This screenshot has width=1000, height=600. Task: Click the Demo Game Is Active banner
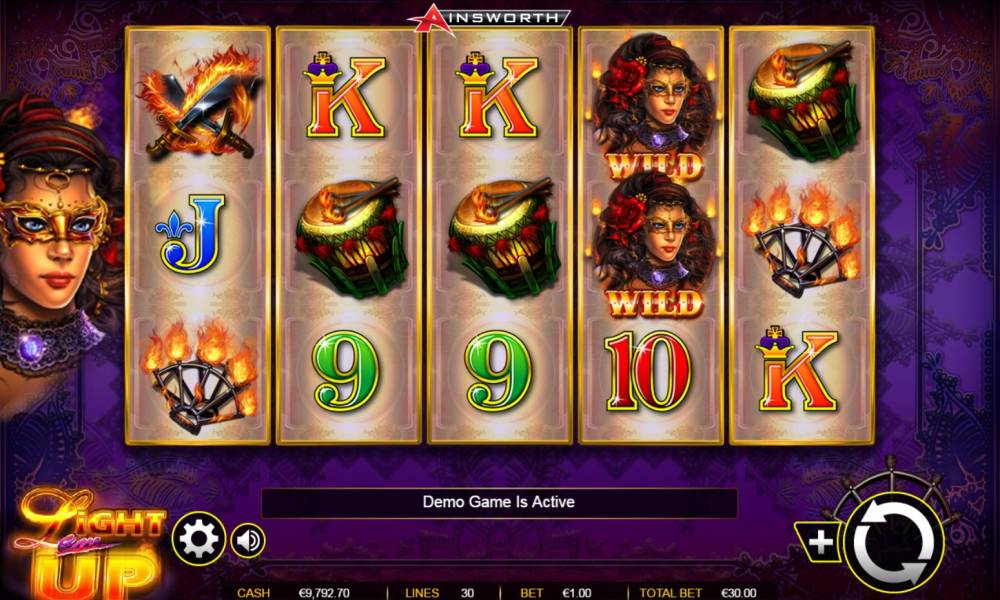coord(499,502)
